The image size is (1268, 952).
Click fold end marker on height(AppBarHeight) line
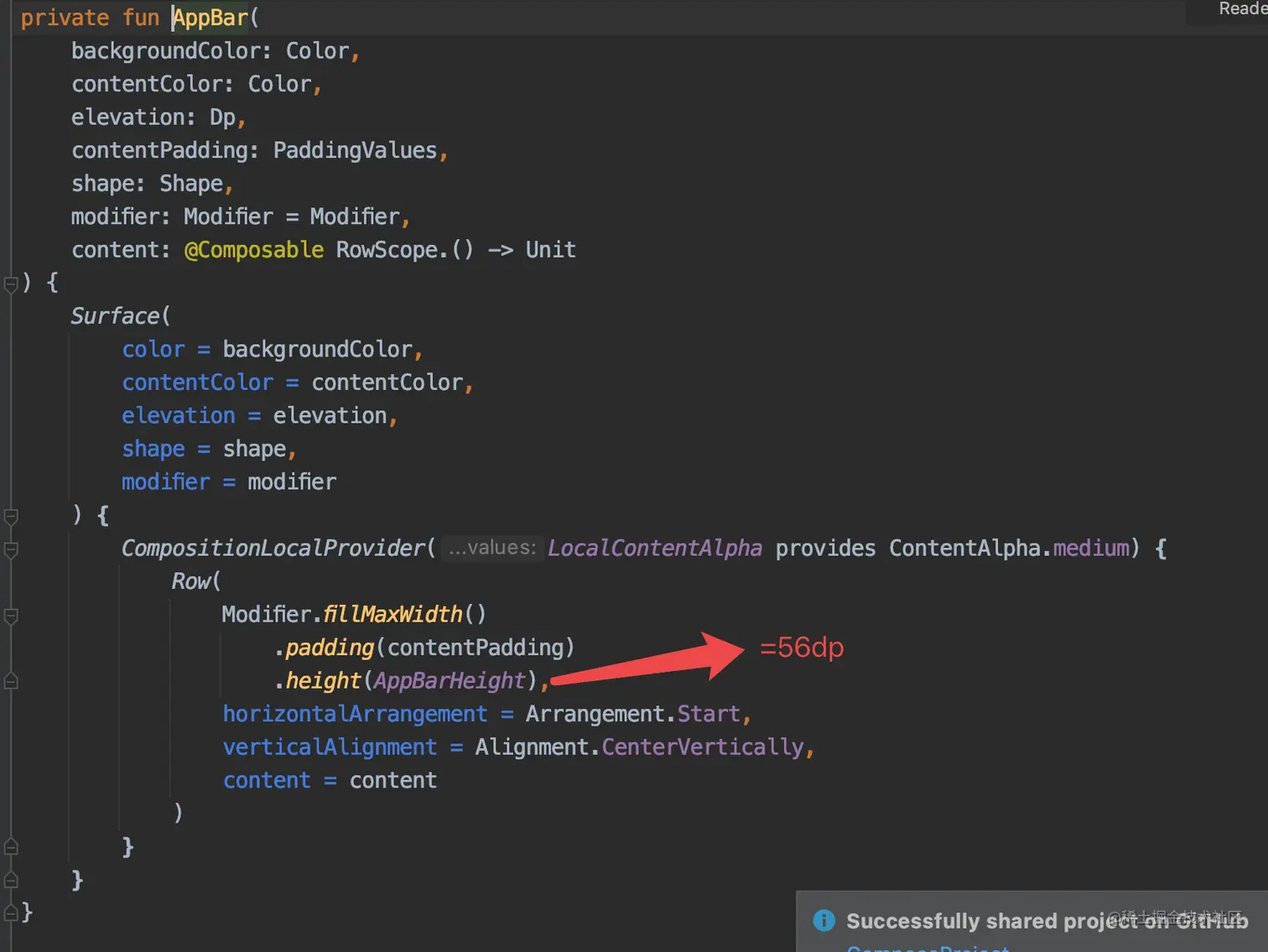click(11, 681)
